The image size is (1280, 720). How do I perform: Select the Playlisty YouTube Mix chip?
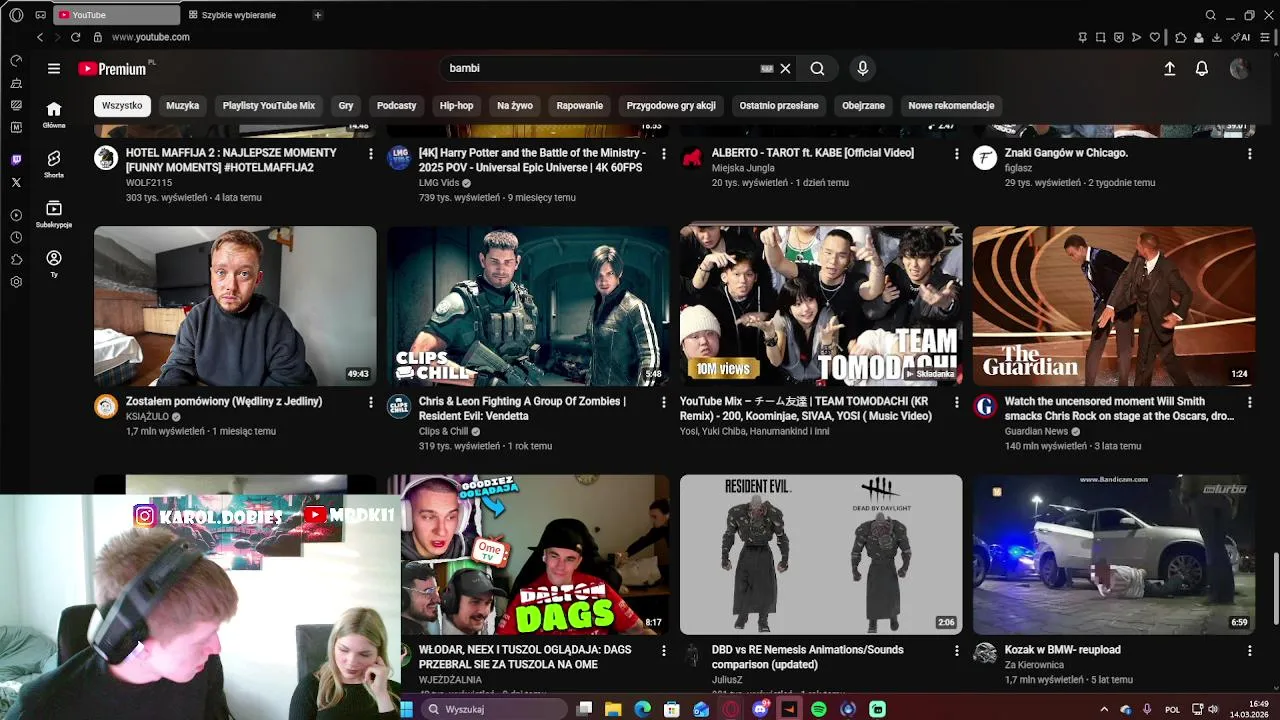(x=268, y=105)
